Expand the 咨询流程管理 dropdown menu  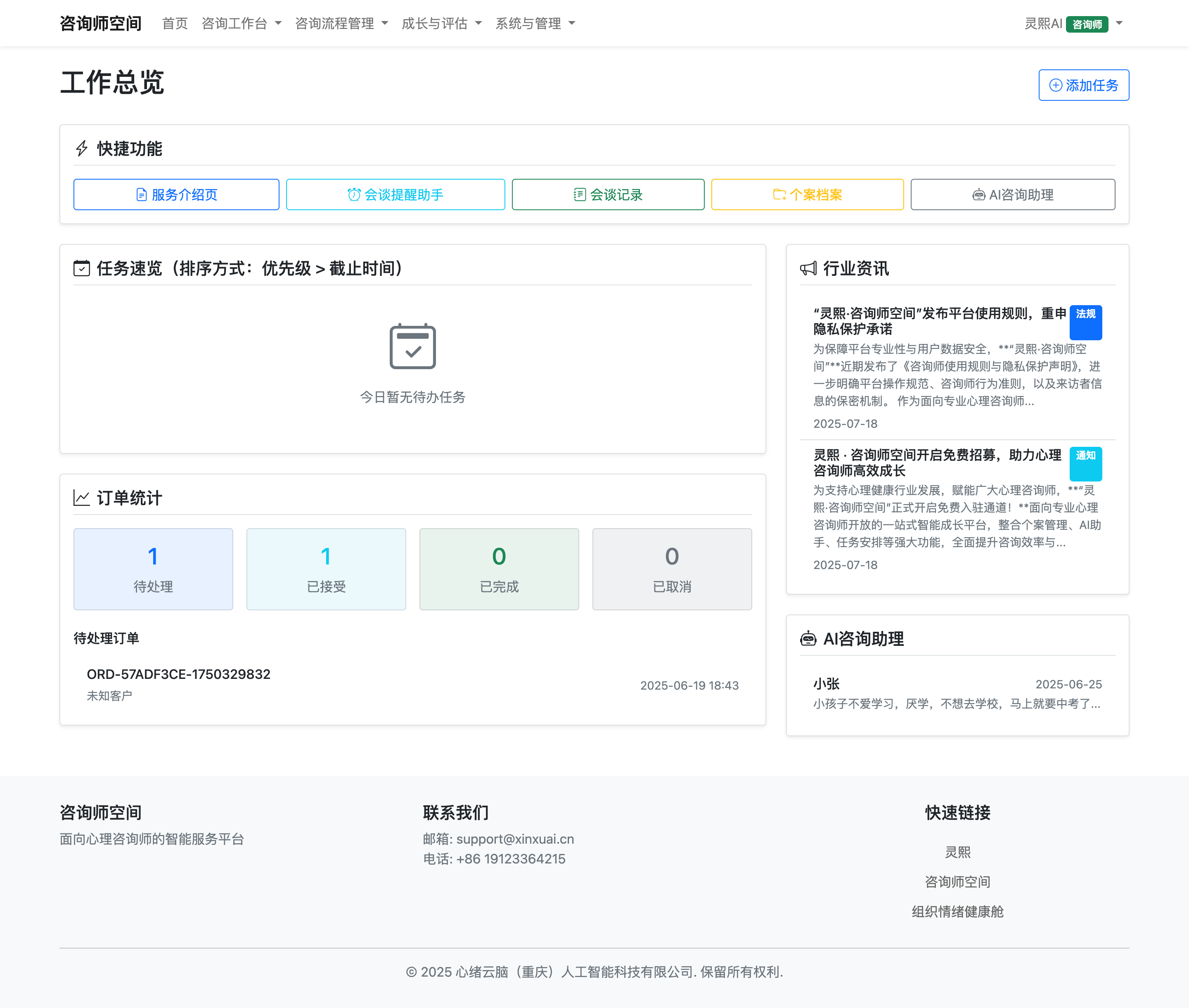(341, 24)
